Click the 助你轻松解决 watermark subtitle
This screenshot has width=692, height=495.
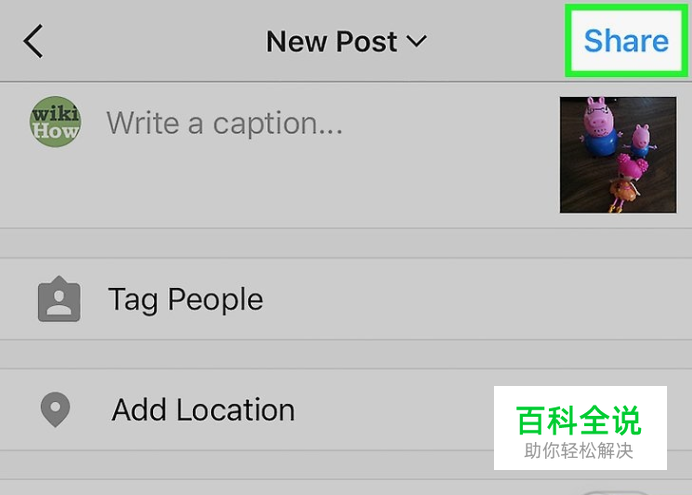point(579,451)
